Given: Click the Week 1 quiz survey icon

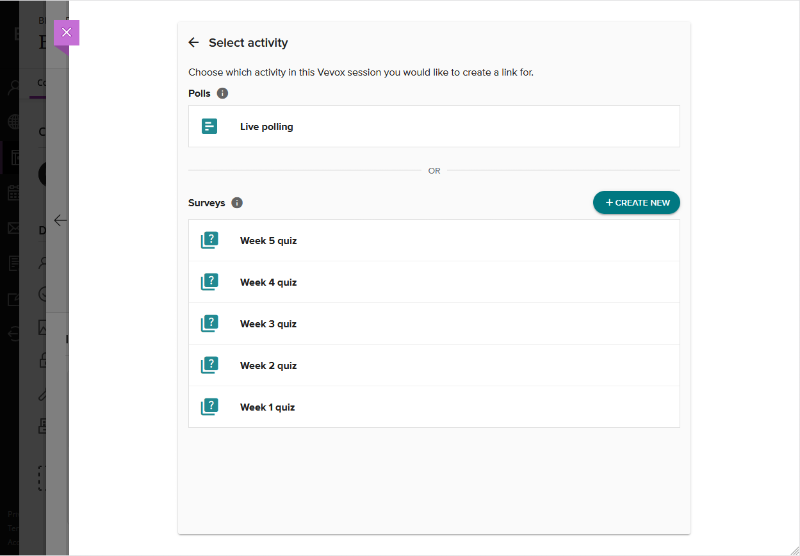Looking at the screenshot, I should (x=209, y=407).
